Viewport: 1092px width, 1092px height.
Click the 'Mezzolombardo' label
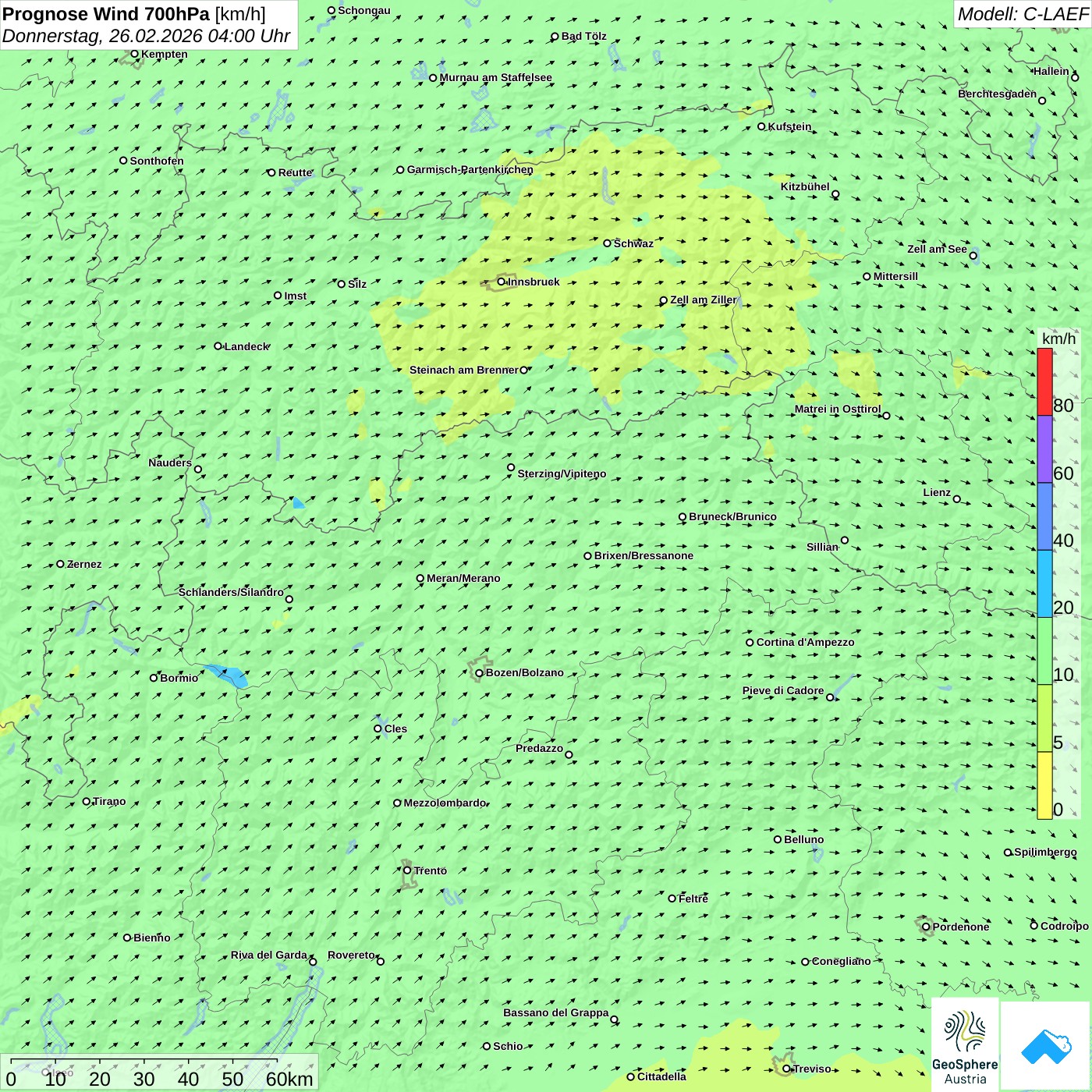pos(445,803)
